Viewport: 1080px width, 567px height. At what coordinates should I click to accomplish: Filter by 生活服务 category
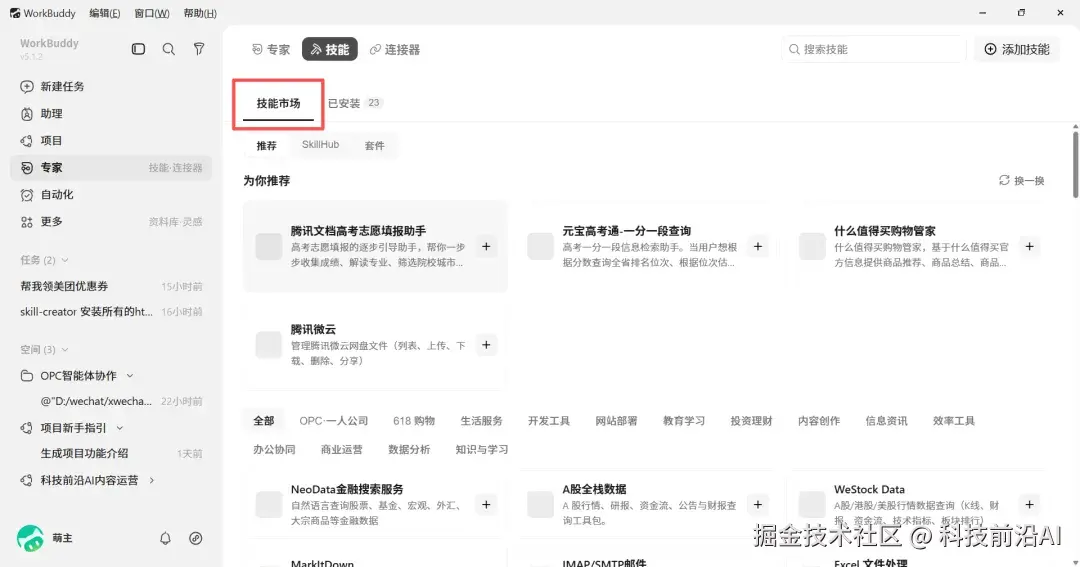click(x=481, y=421)
